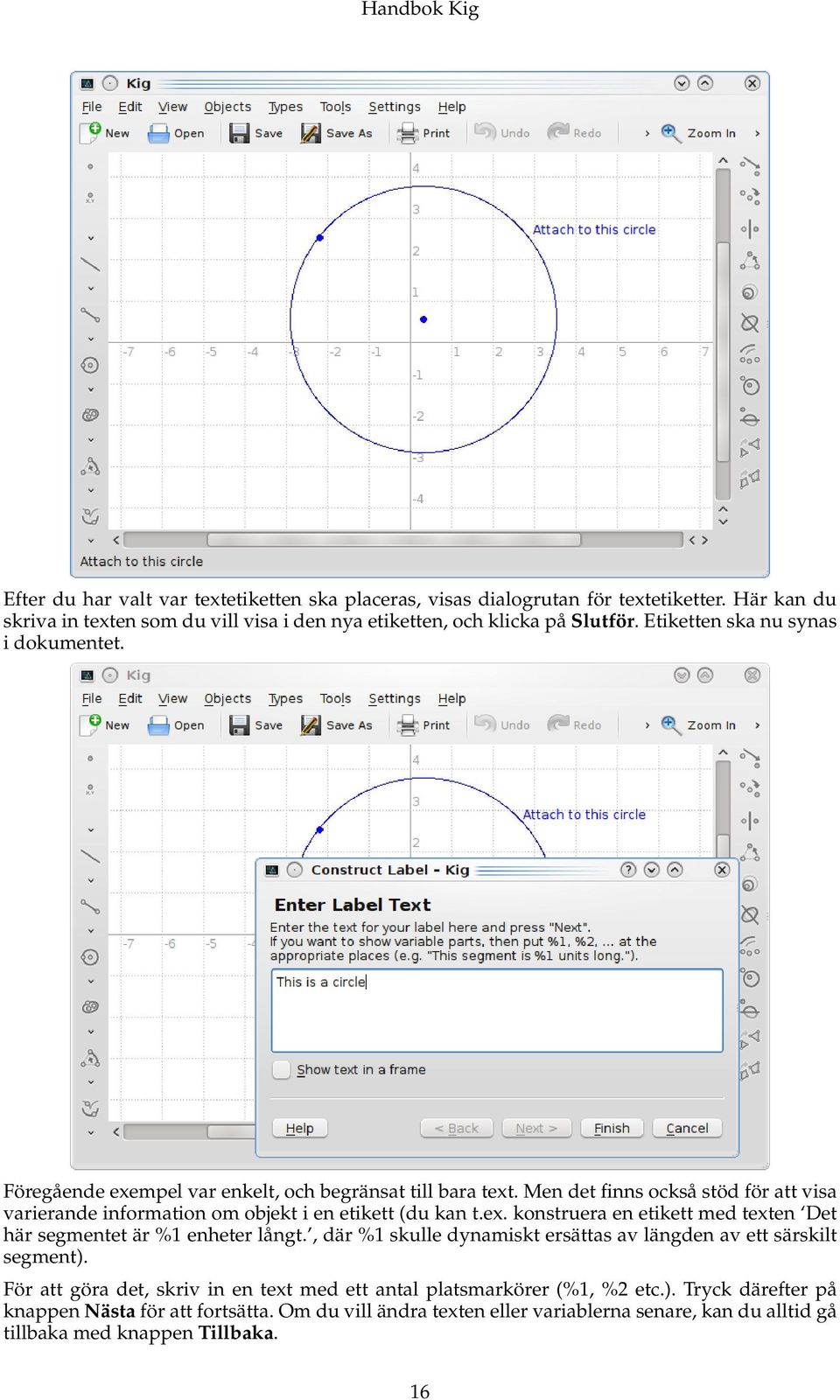
Task: Open the Settings menu in the lower Kig window
Action: [395, 699]
